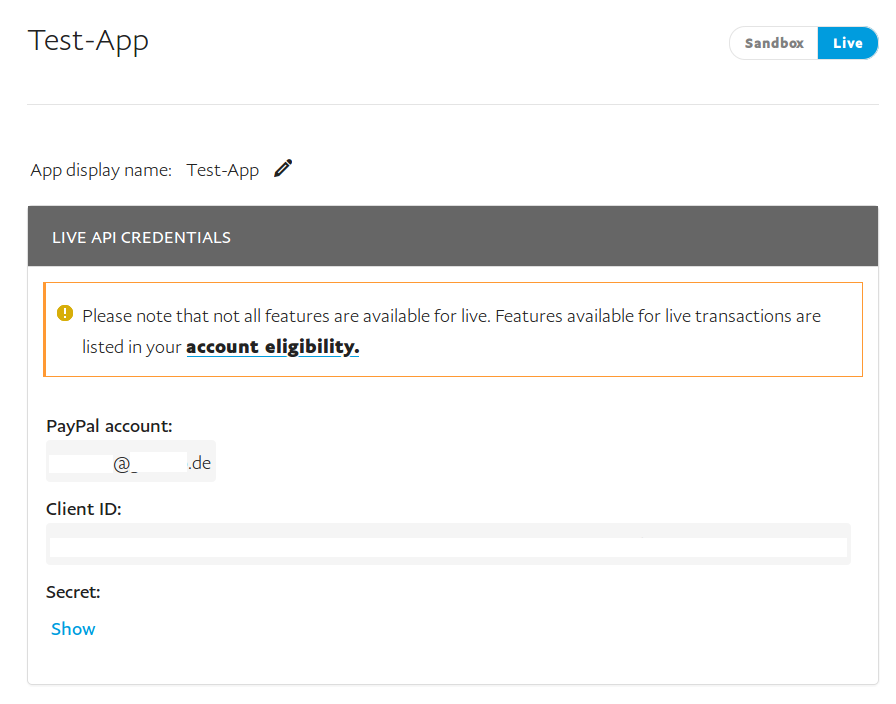Viewport: 896px width, 704px height.
Task: Click empty area right of Show link
Action: point(450,629)
